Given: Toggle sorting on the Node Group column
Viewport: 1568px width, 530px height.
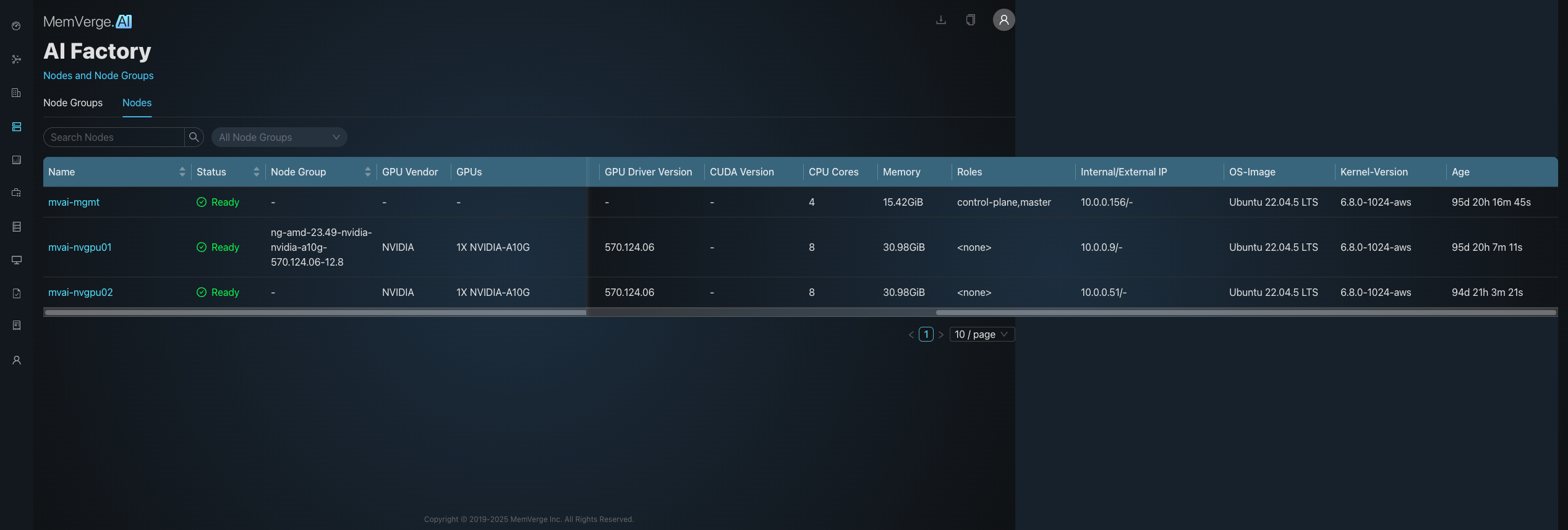Looking at the screenshot, I should (x=367, y=172).
